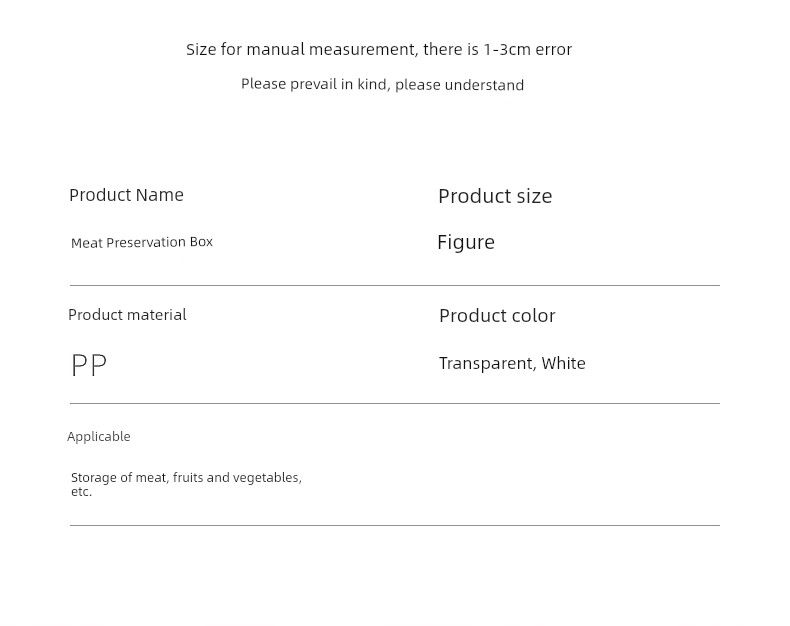This screenshot has width=790, height=626.
Task: Select the large 'PP' material text
Action: click(89, 365)
